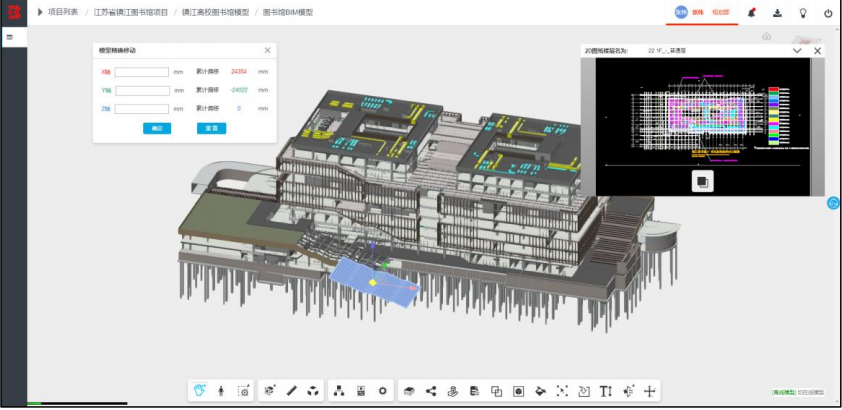Screen dimensions: 842x410
Task: Click the blue Z cumulative offset value 0
Action: pos(239,109)
